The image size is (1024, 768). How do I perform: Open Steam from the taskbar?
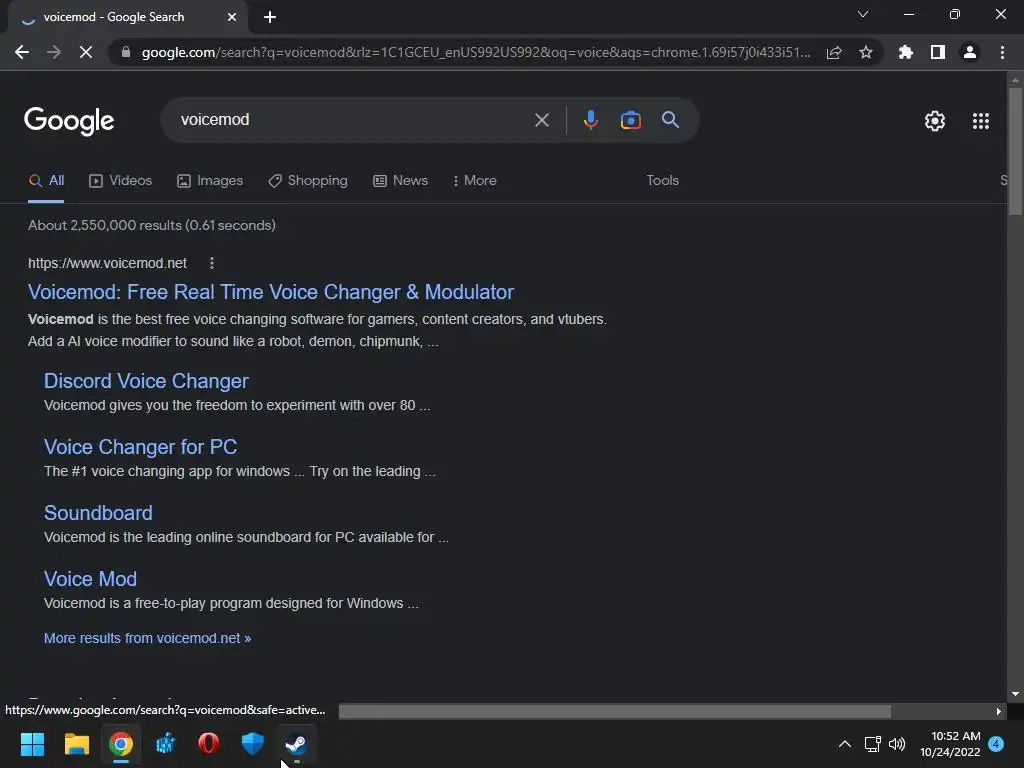(x=296, y=744)
